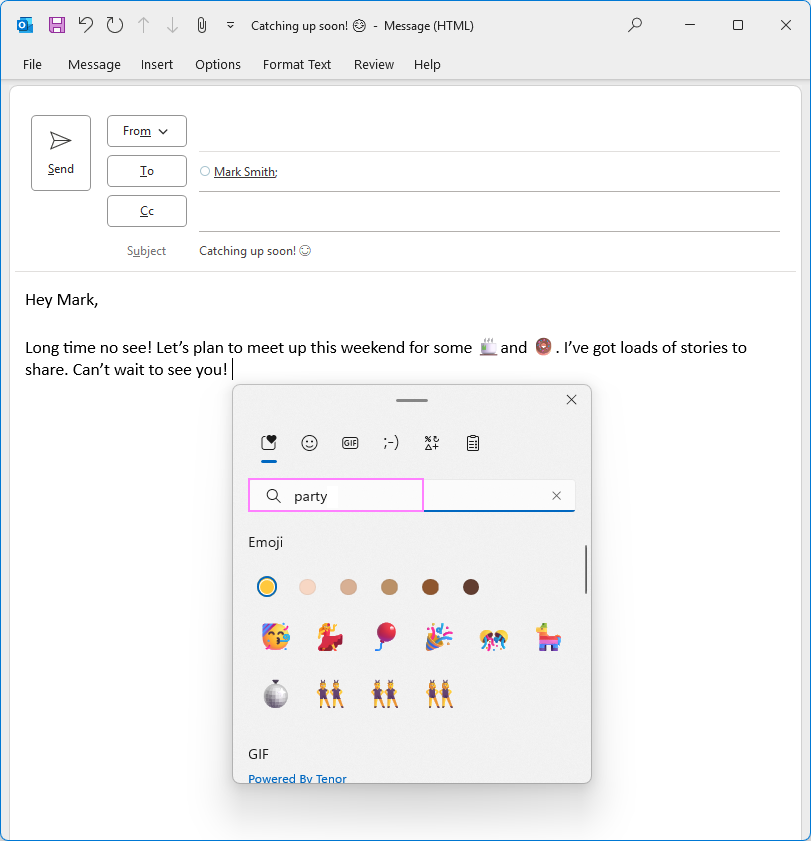Insert the confetti ball emoji

[493, 639]
